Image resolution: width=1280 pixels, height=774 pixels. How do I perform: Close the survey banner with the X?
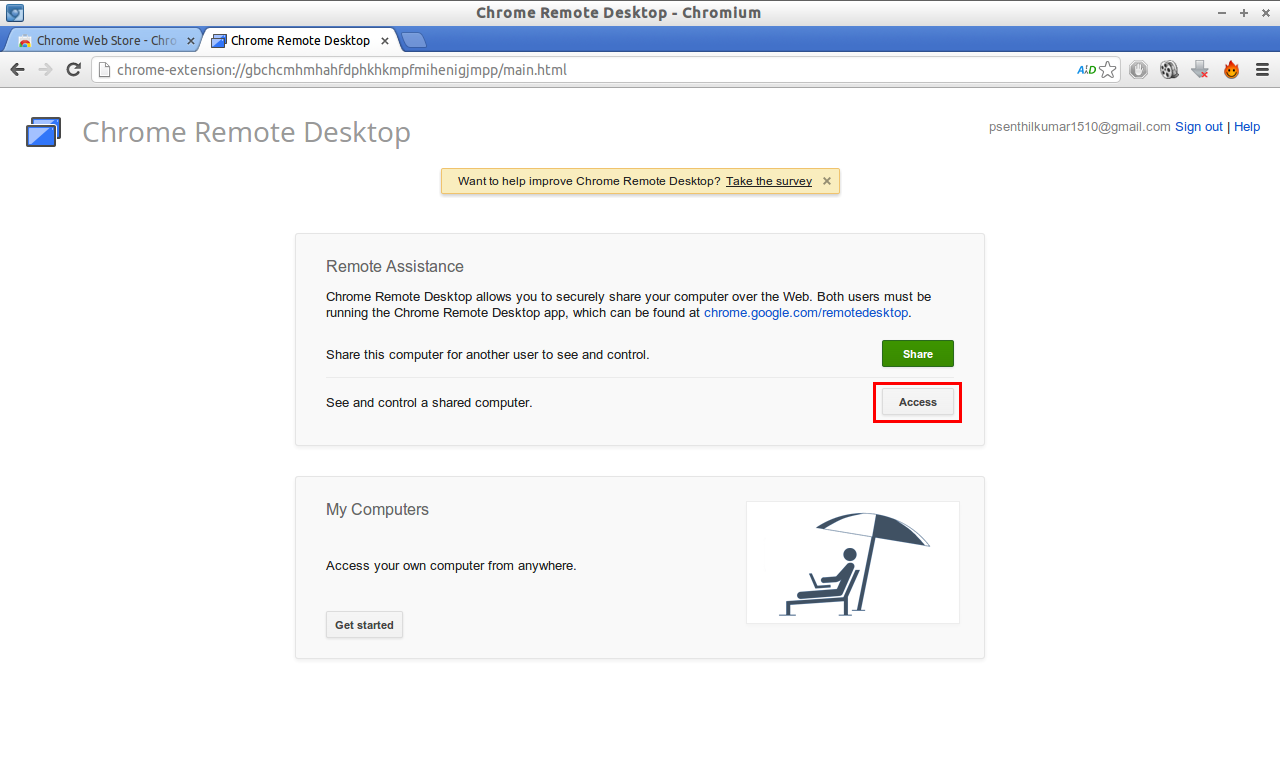pos(826,181)
